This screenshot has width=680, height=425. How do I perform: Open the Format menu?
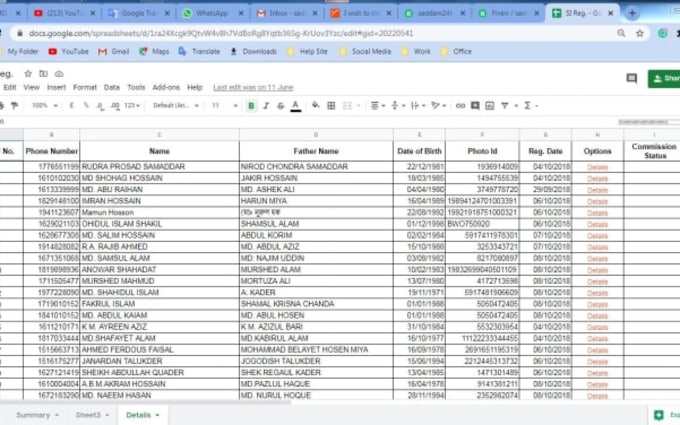point(85,87)
